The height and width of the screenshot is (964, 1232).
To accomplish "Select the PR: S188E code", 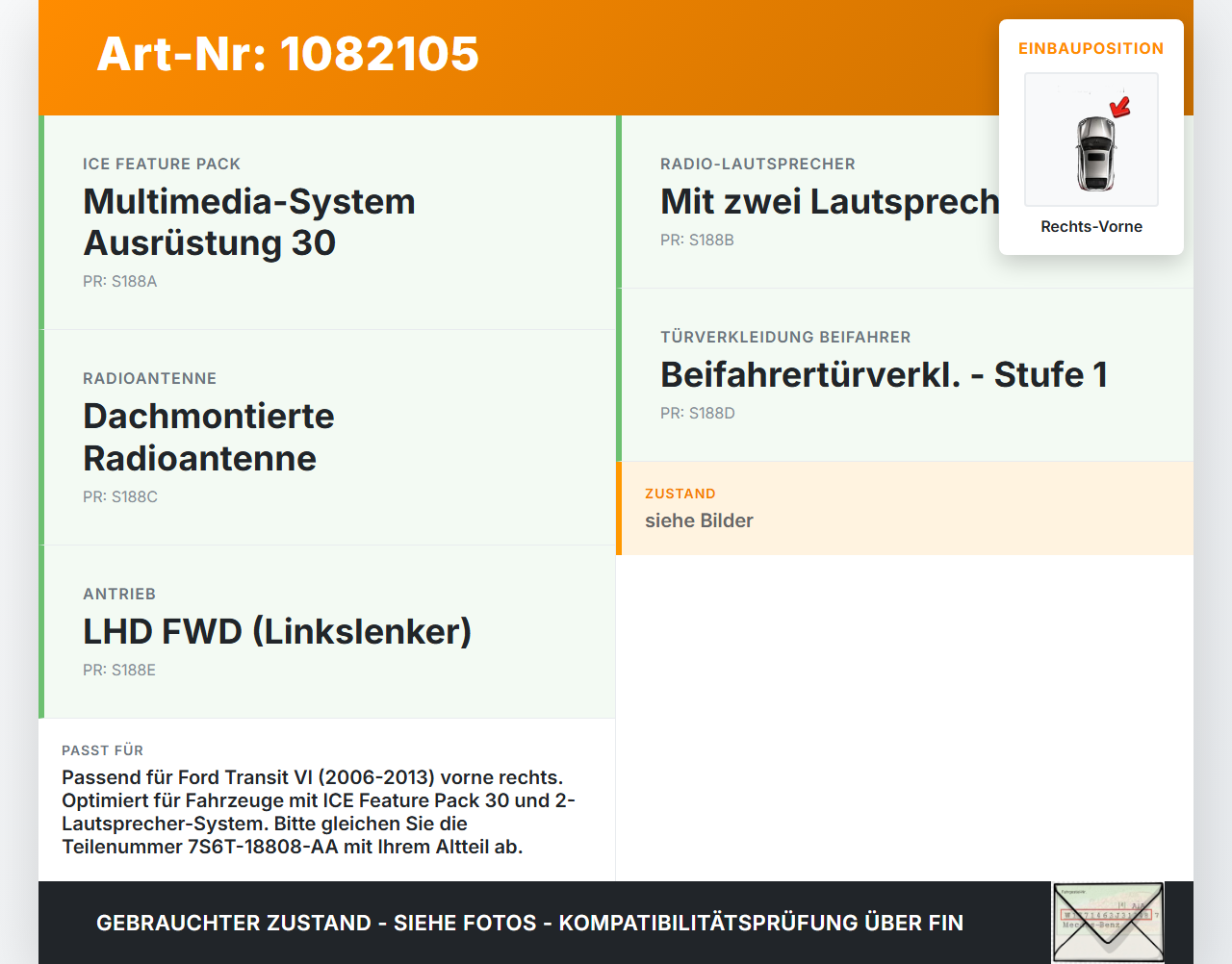I will pyautogui.click(x=119, y=670).
